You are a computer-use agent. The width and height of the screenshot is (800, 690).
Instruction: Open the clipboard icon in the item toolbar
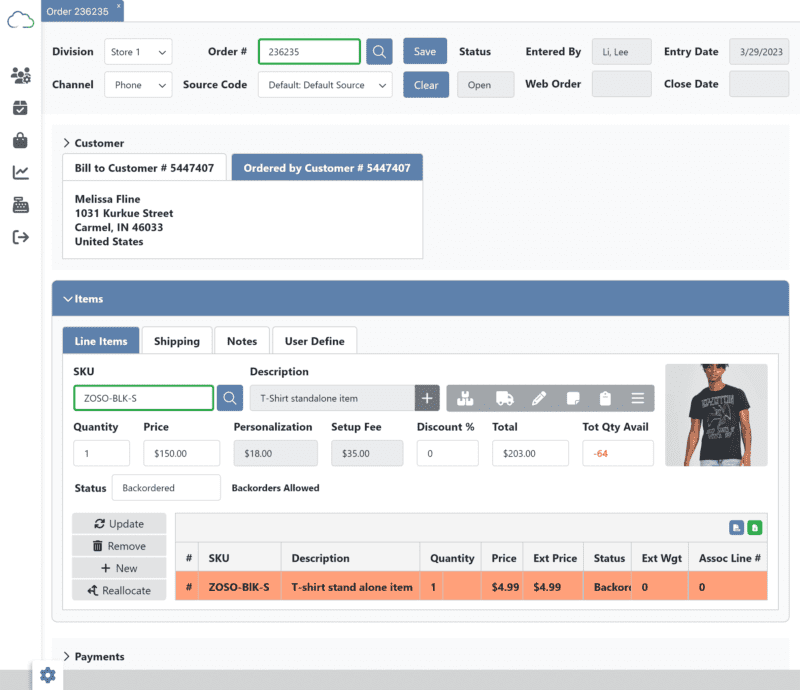coord(604,397)
